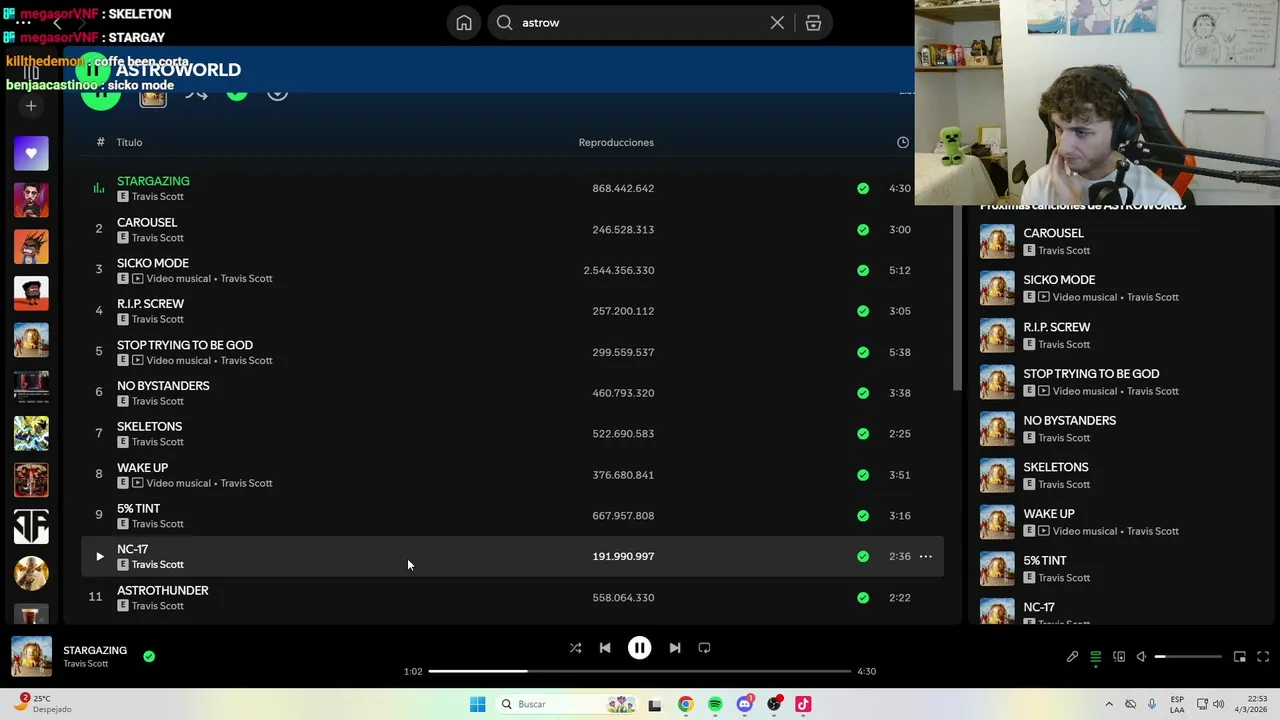Open lyrics with the microphone icon
Image resolution: width=1280 pixels, height=720 pixels.
pyautogui.click(x=1072, y=657)
